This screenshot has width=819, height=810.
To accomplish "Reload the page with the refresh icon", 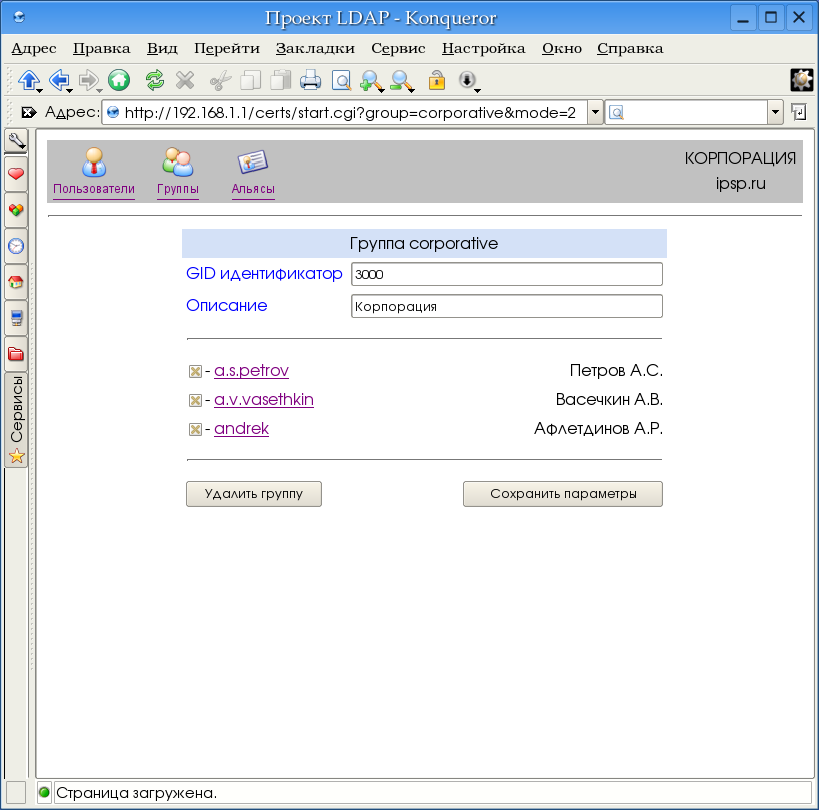I will [154, 80].
